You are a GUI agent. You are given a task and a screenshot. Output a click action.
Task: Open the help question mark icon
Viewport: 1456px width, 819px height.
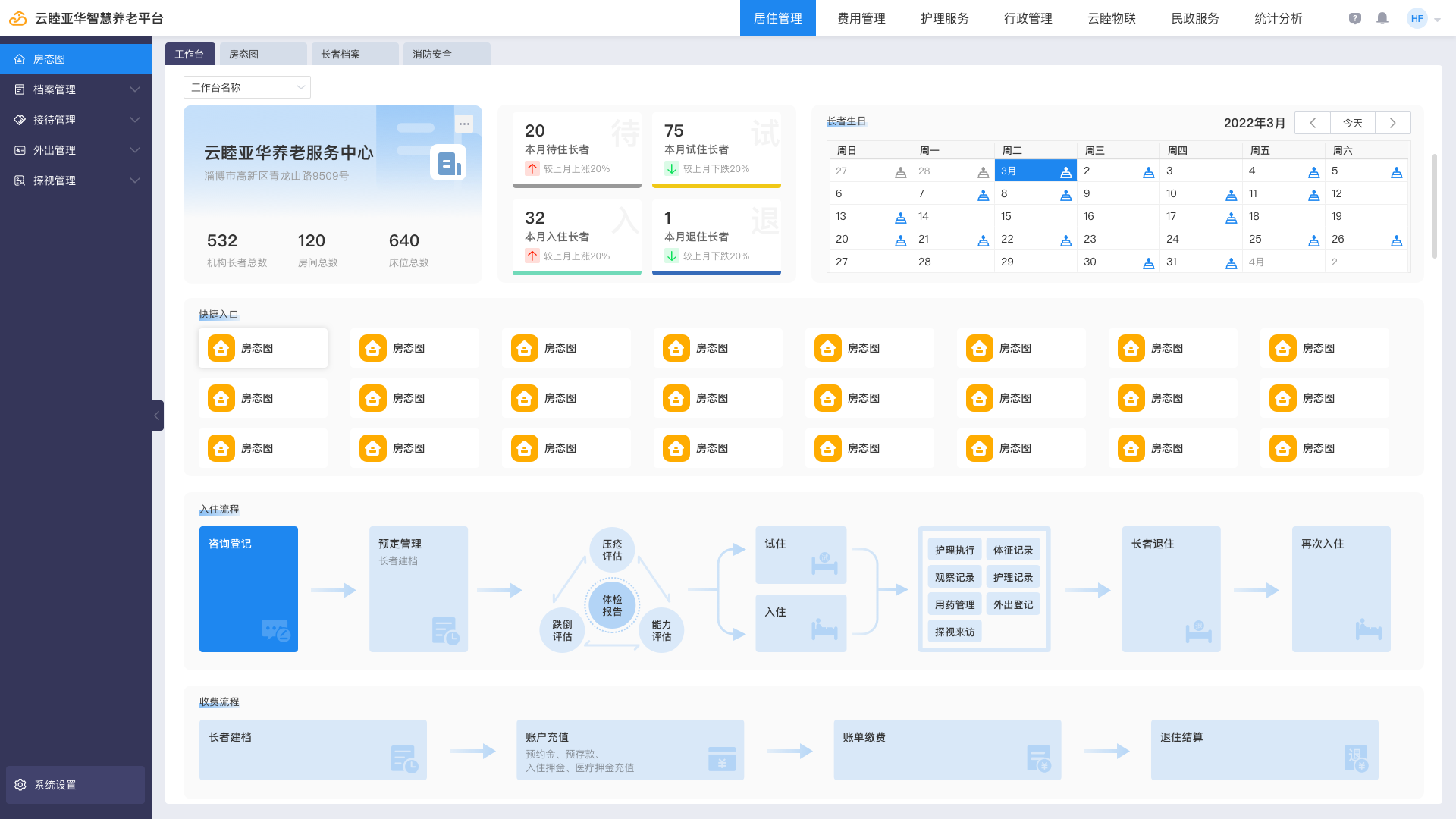pyautogui.click(x=1355, y=18)
